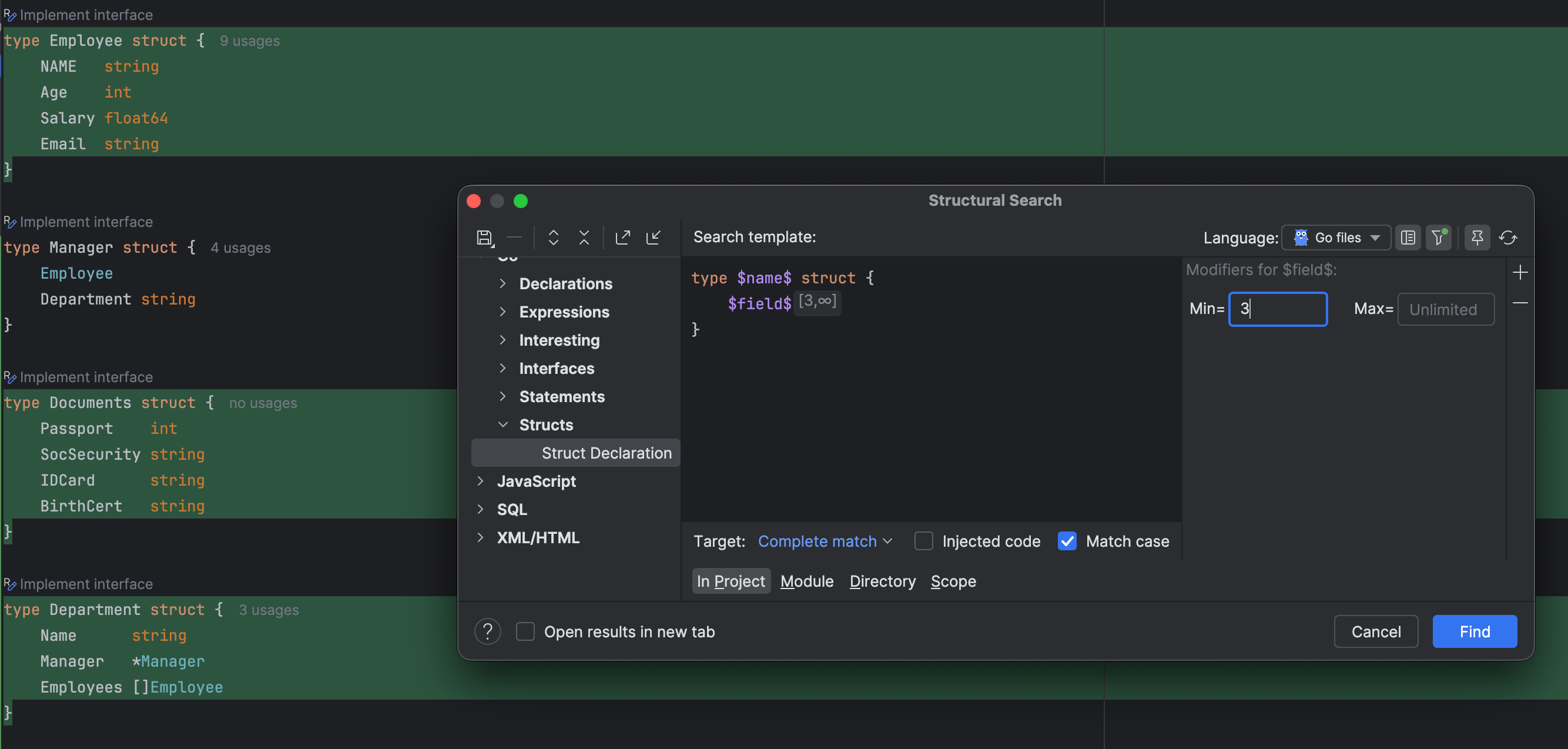The image size is (1568, 749).
Task: Switch to the Directory scope tab
Action: tap(882, 581)
